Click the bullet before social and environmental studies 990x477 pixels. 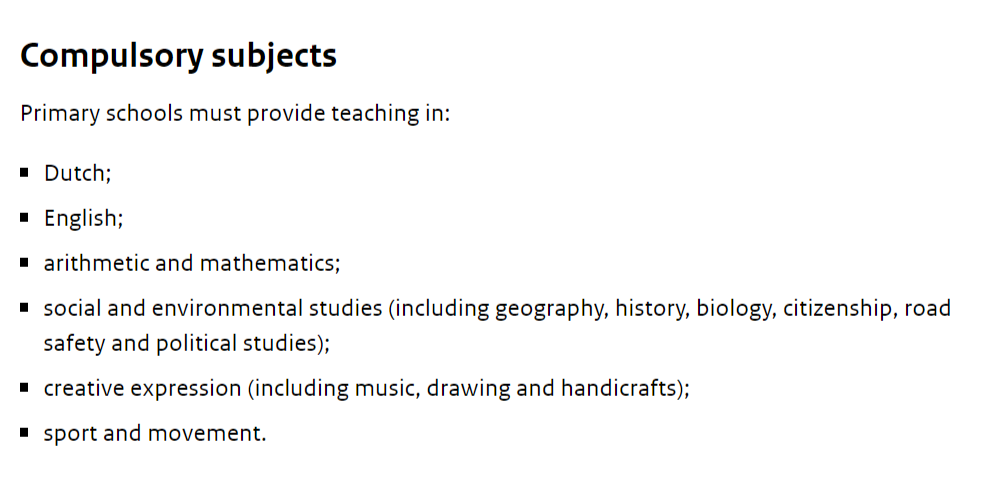tap(25, 307)
